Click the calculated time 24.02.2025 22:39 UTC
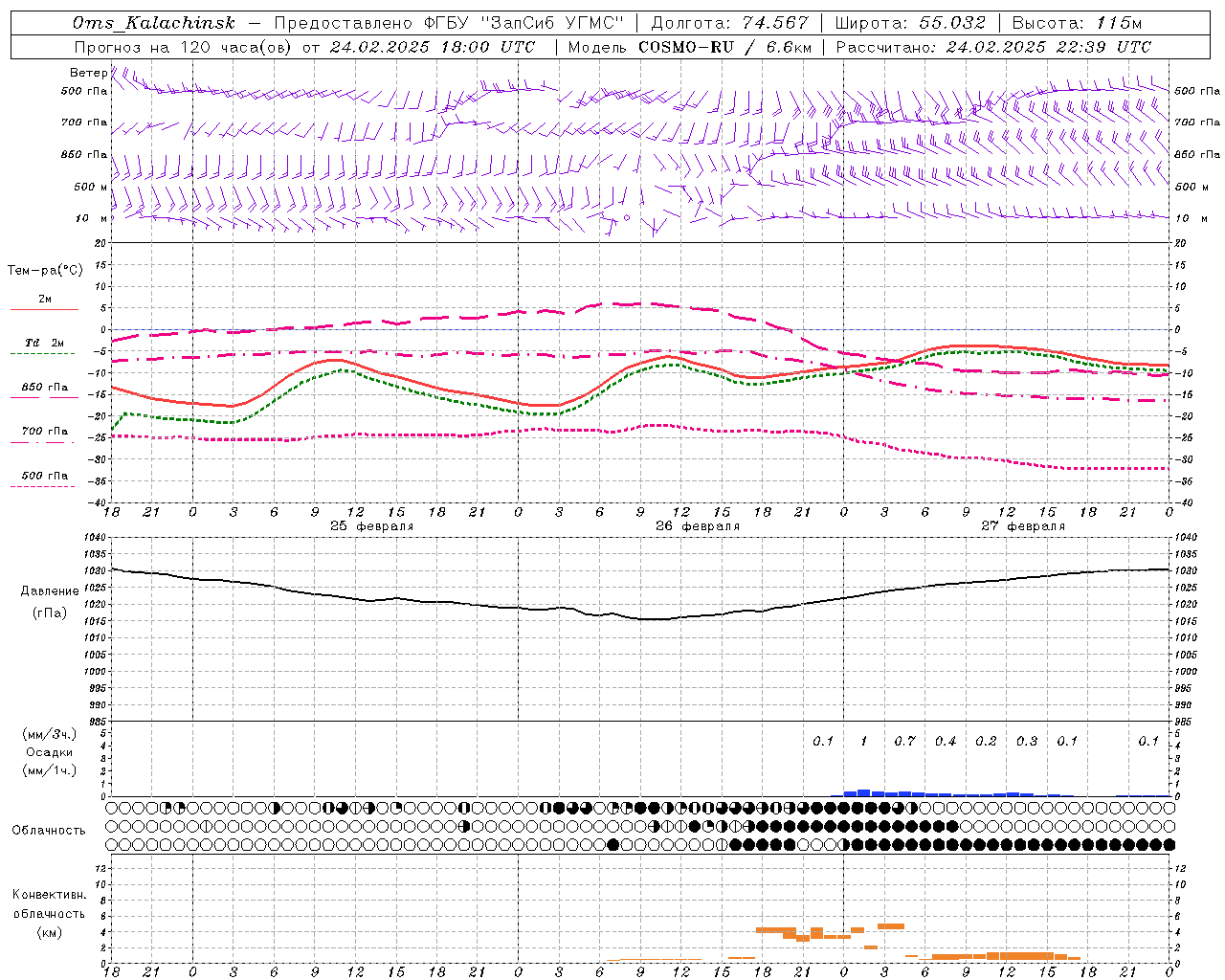Viewport: 1225px width, 980px height. click(x=1048, y=47)
